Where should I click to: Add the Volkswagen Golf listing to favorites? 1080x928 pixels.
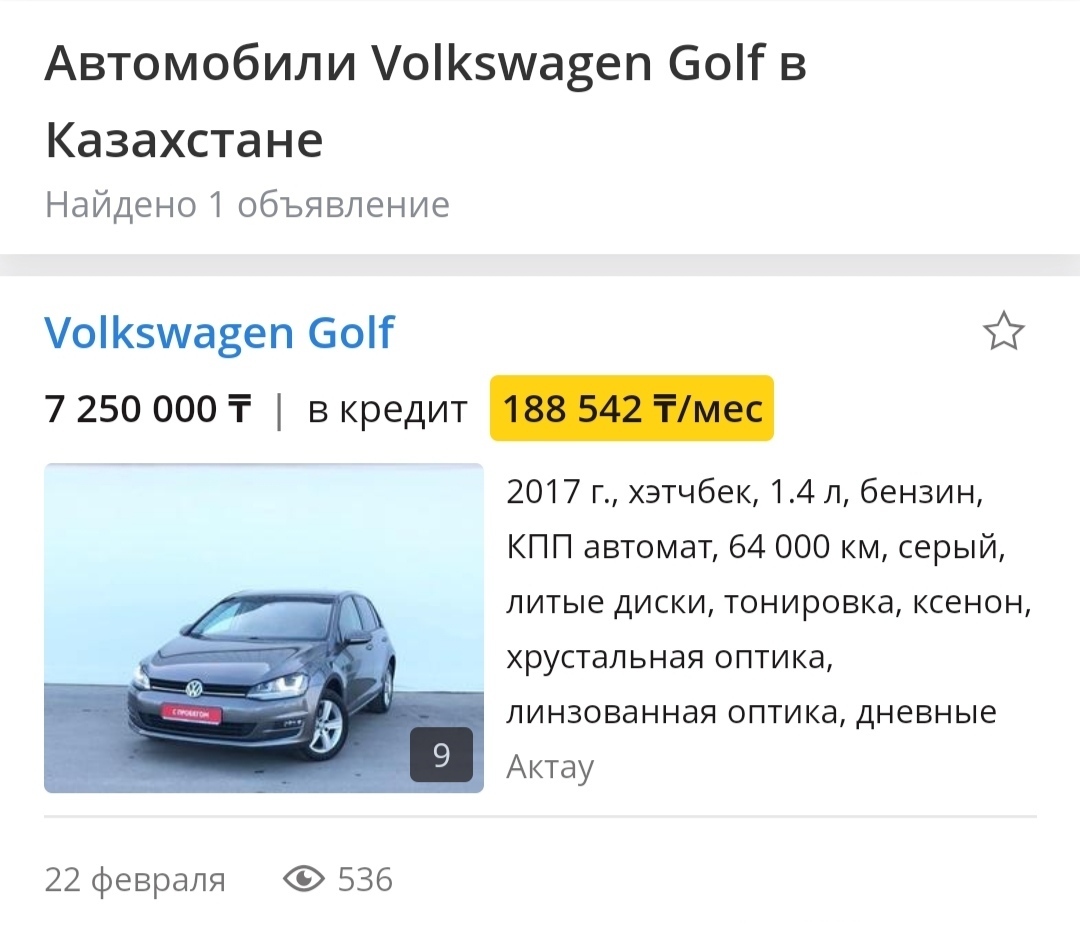(1003, 331)
